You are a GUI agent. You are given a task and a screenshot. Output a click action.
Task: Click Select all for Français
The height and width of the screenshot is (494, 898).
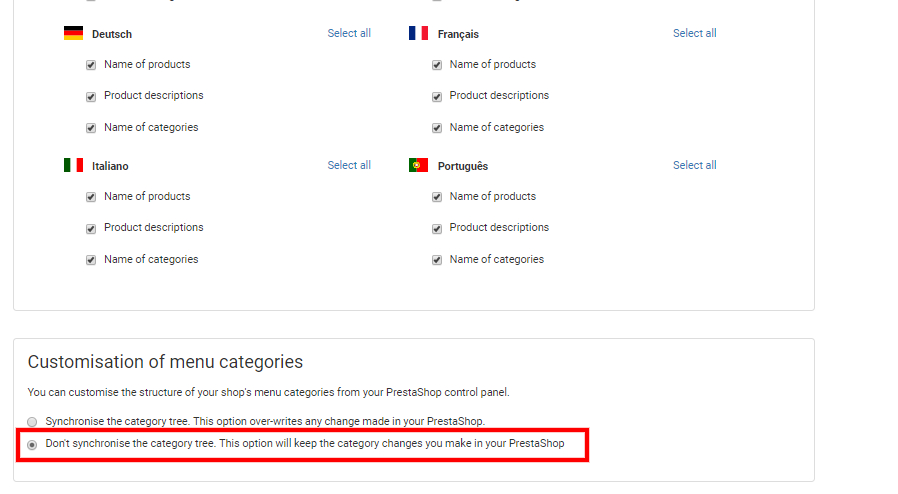click(x=694, y=33)
